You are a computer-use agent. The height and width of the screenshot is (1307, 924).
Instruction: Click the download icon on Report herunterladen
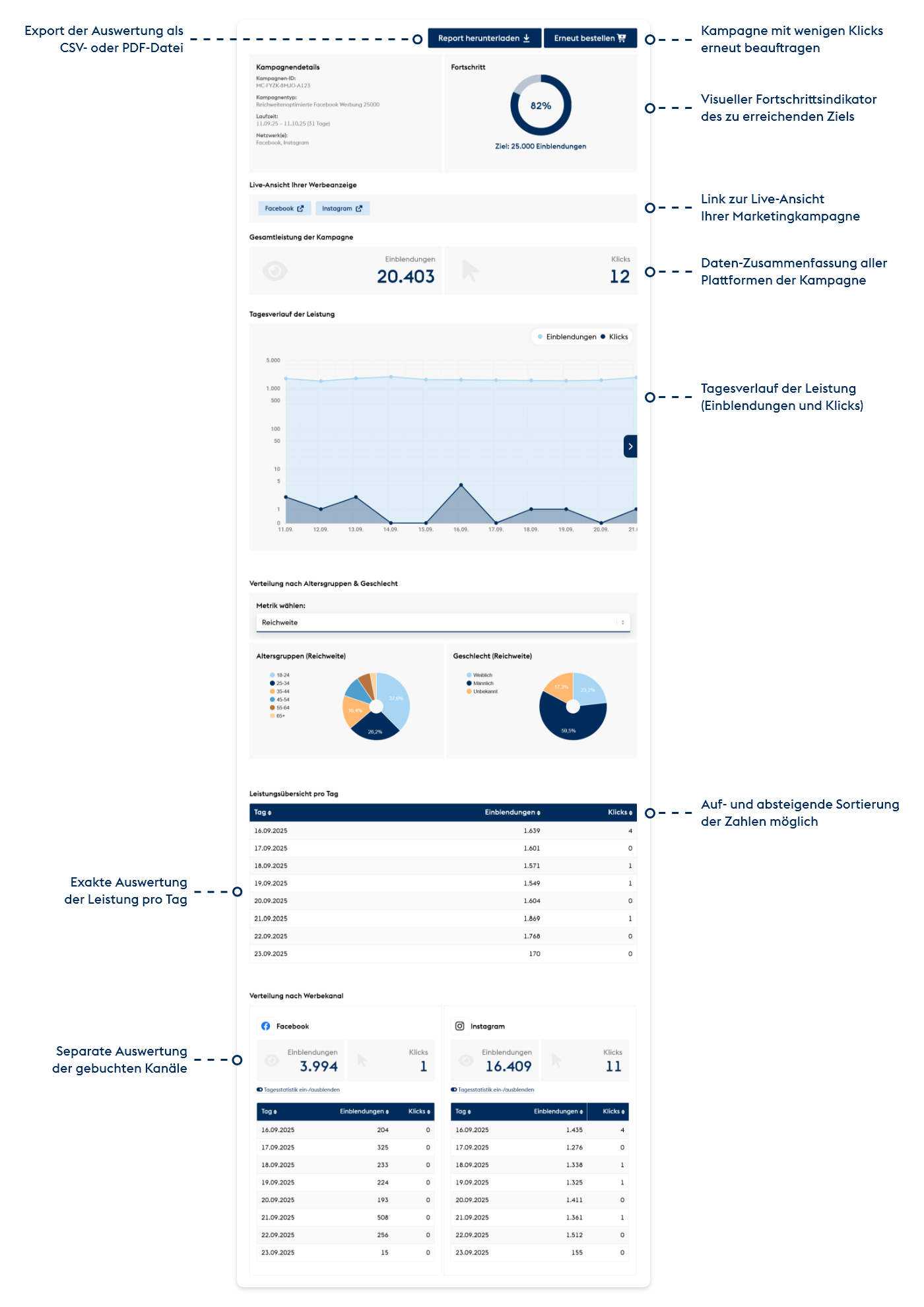[527, 38]
